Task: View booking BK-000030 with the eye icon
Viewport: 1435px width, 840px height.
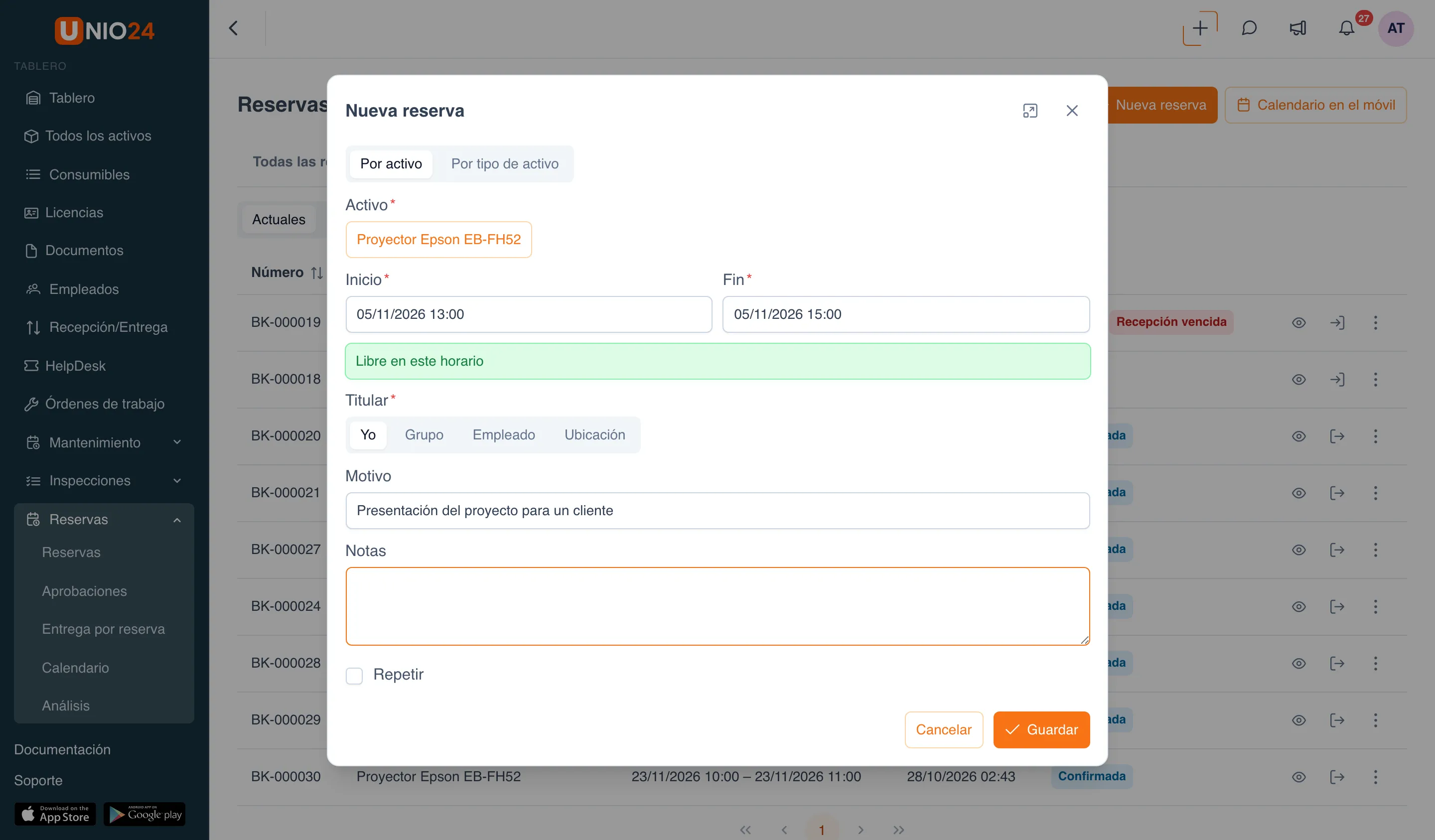Action: click(x=1298, y=777)
